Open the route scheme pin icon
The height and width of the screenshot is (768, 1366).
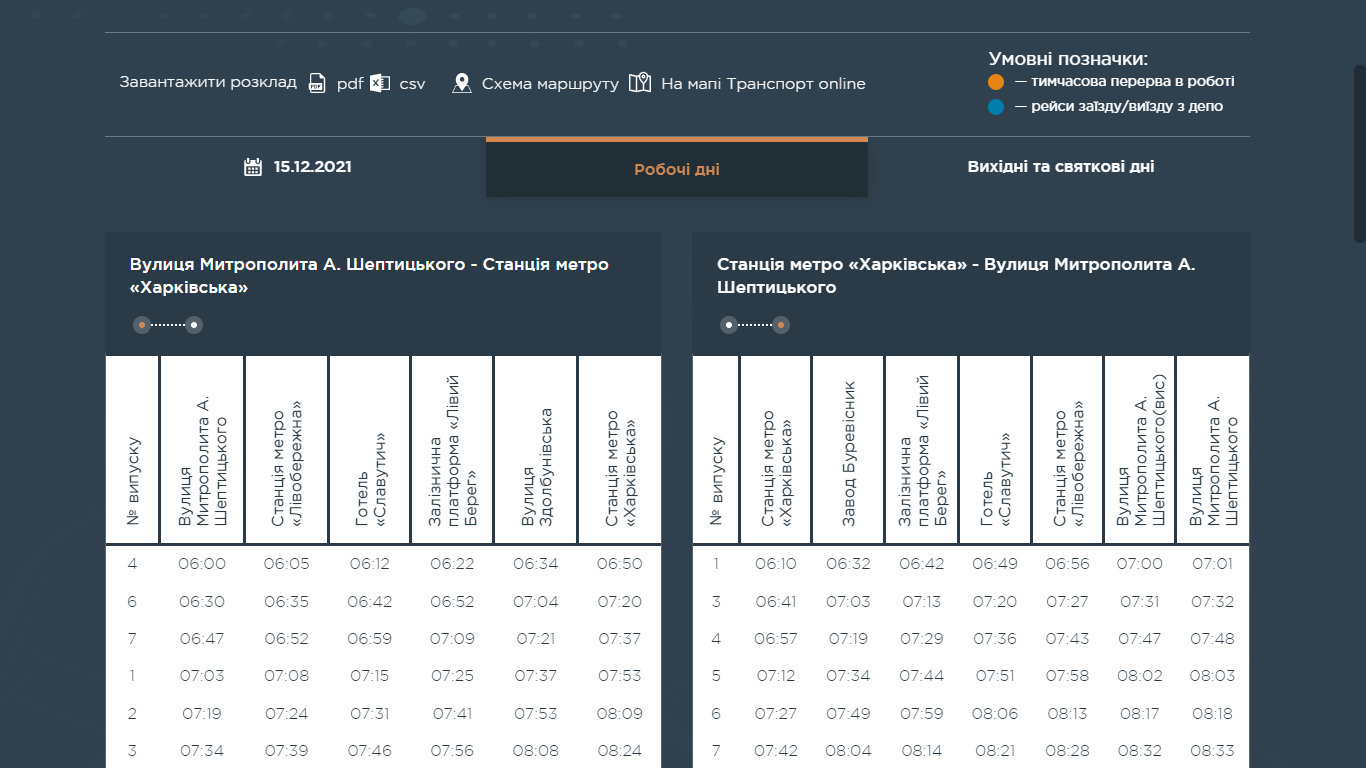pos(461,84)
